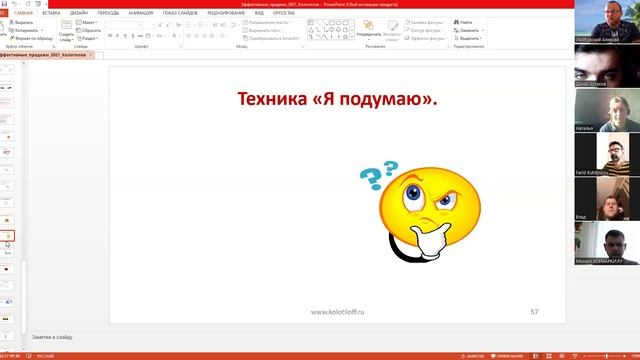Clear all formatting icon
The image size is (640, 360).
(x=178, y=25)
